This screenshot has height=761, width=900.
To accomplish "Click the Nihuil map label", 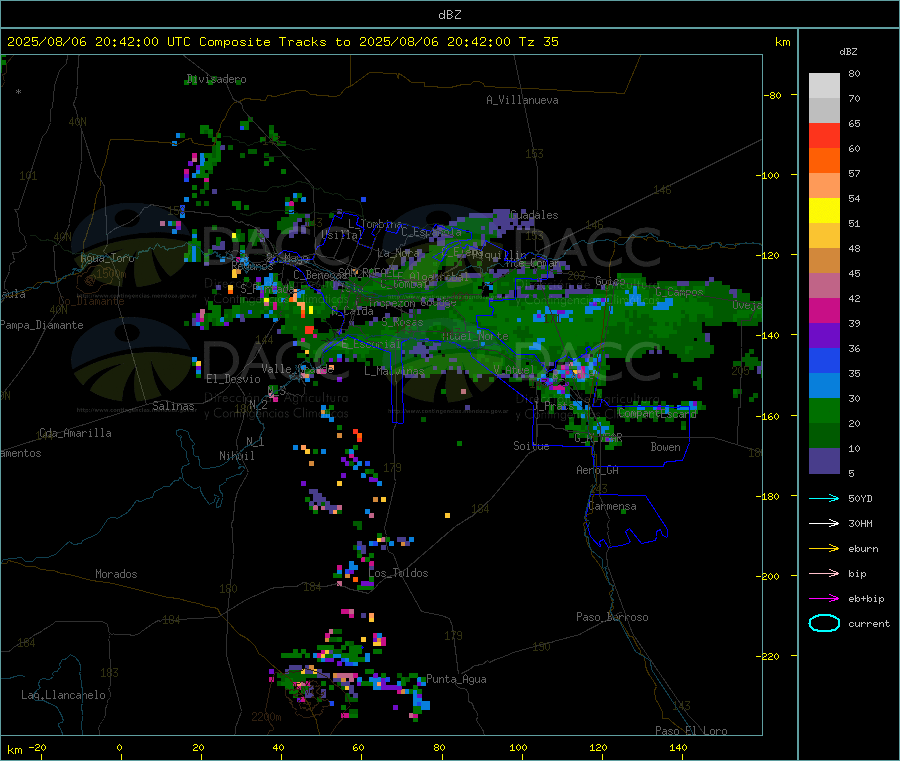I will point(236,456).
